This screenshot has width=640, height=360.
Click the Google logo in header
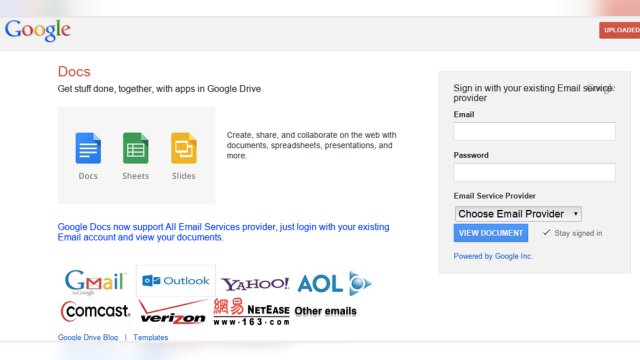tap(38, 30)
